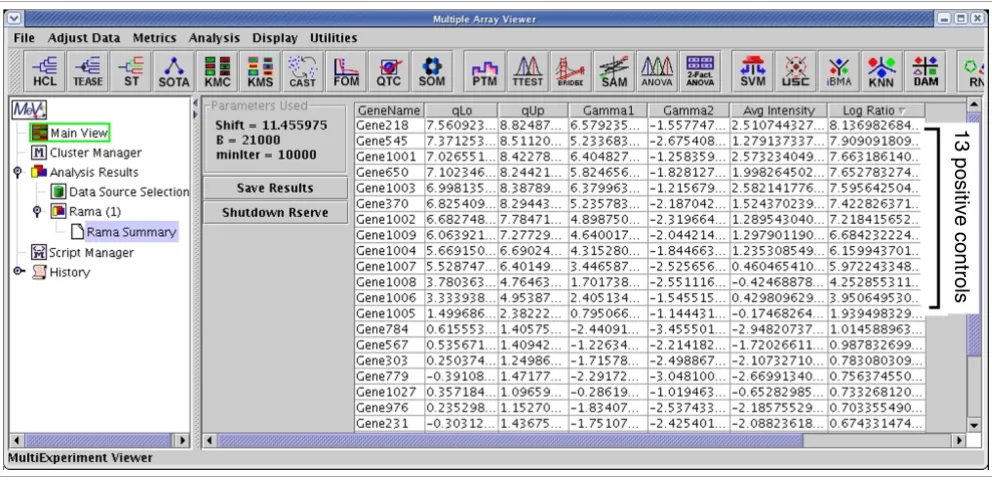This screenshot has width=992, height=480.
Task: Start the SVM classification tool
Action: click(x=752, y=71)
